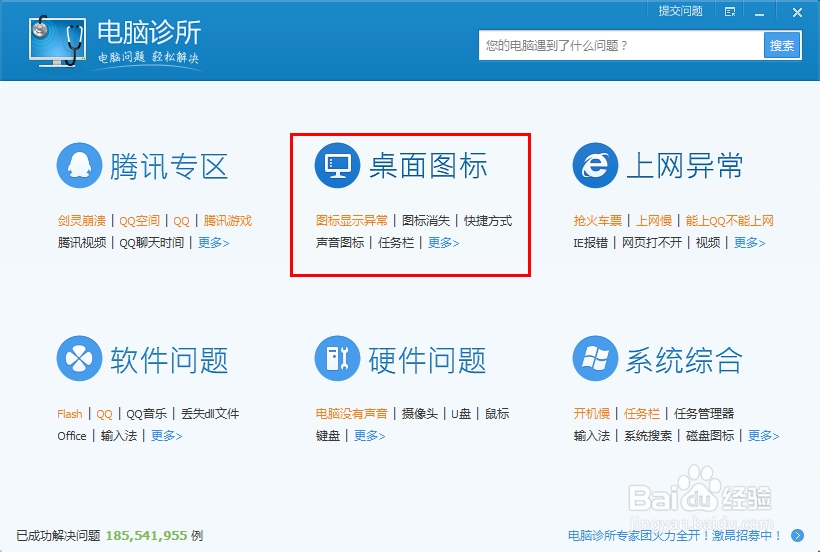Expand 更多> under 上网异常
The height and width of the screenshot is (552, 820).
[x=749, y=243]
